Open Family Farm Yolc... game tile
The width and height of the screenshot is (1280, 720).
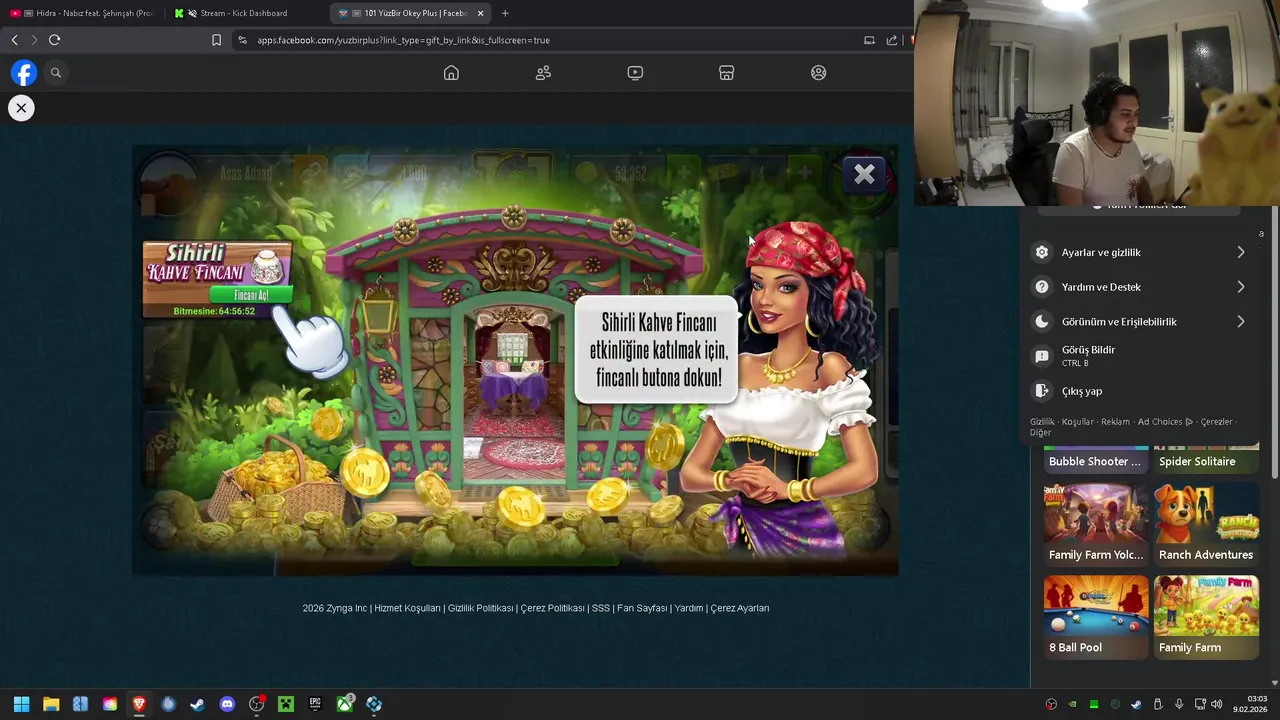pyautogui.click(x=1096, y=524)
